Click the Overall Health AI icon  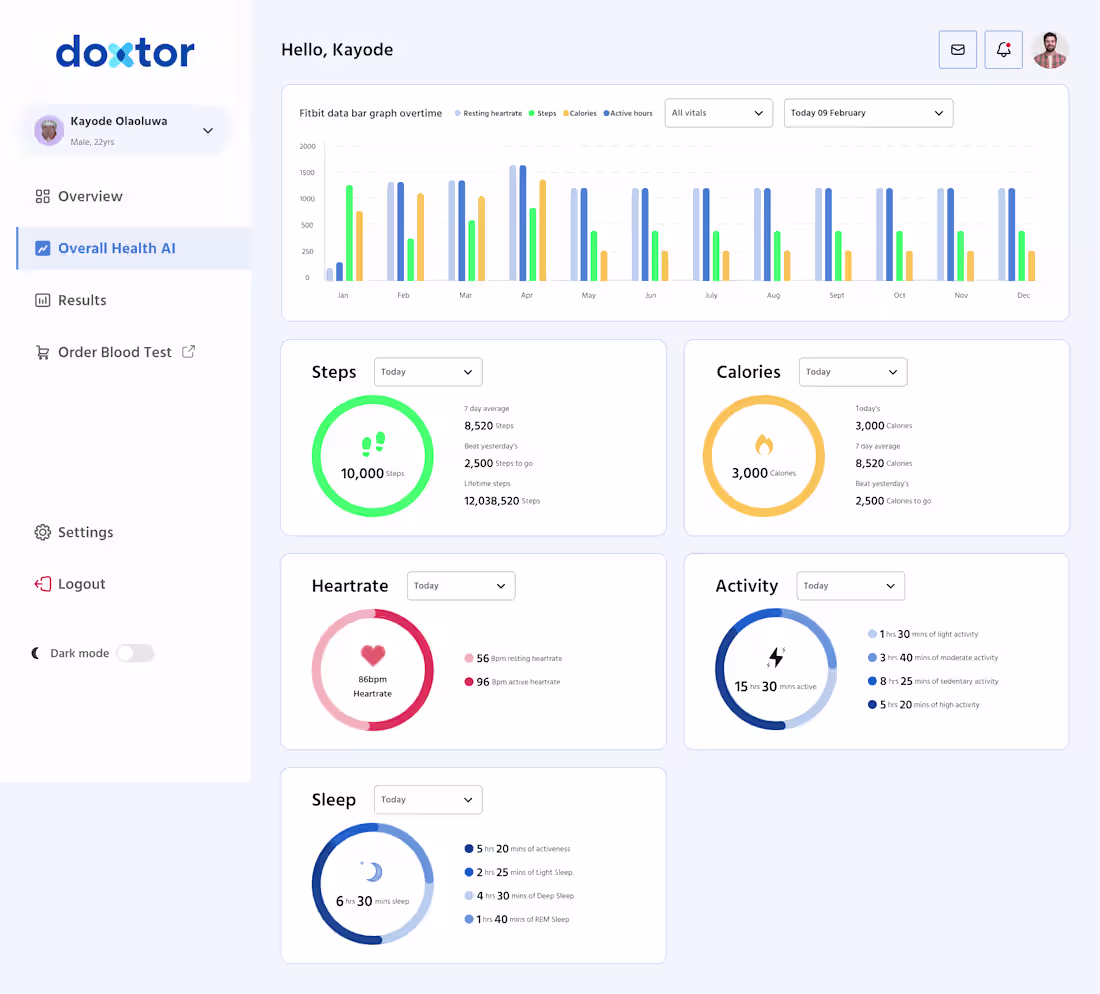pyautogui.click(x=41, y=247)
